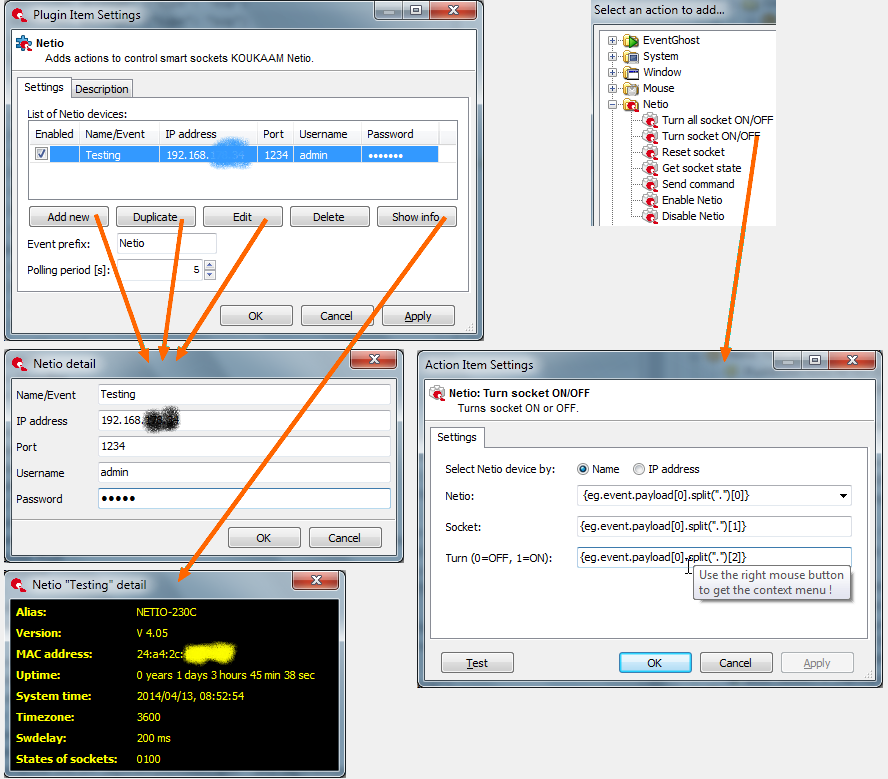Click the Enable Netio action icon
The height and width of the screenshot is (779, 888).
(x=650, y=200)
